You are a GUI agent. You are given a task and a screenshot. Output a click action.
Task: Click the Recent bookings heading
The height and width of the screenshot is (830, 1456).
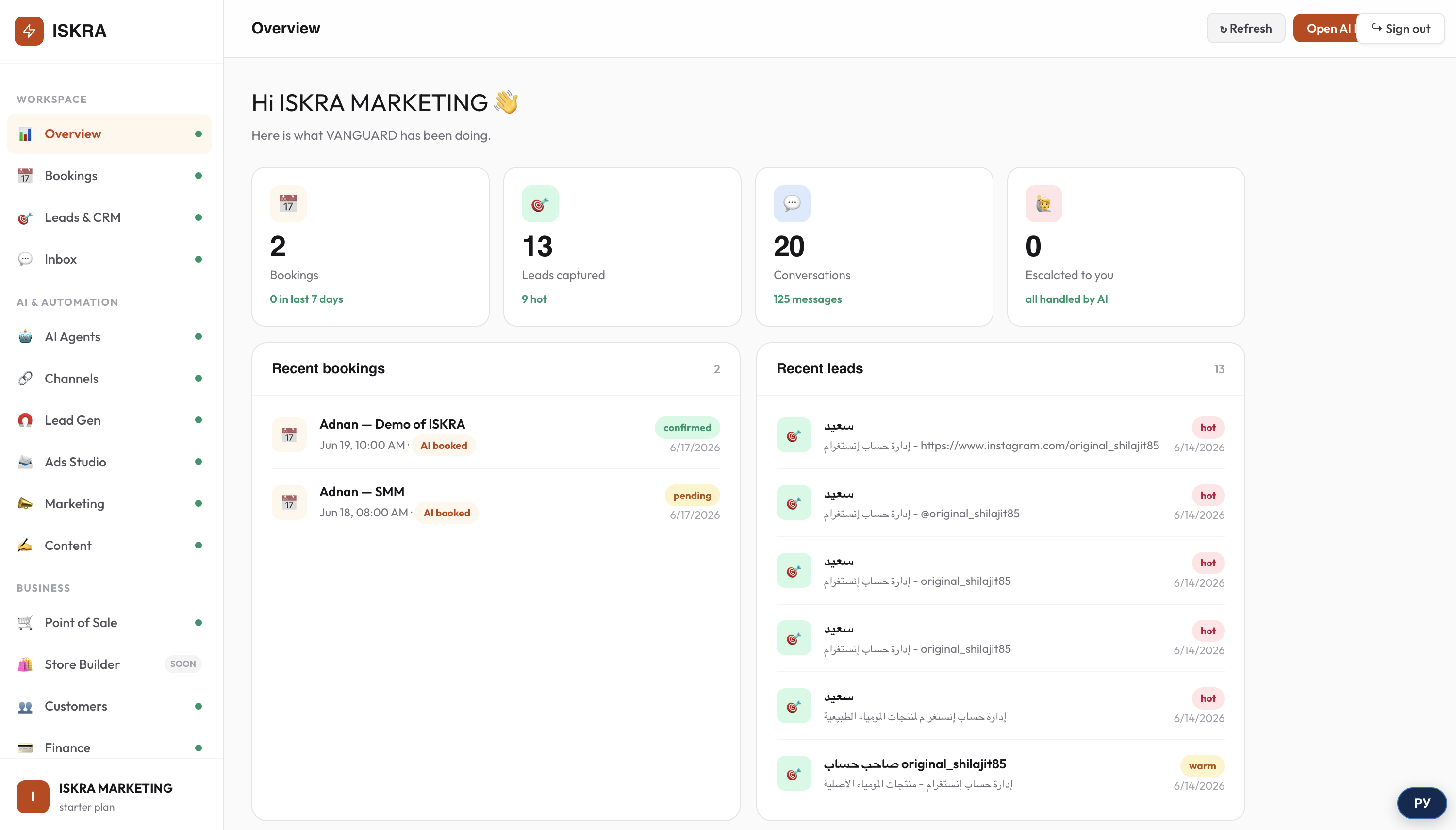pyautogui.click(x=328, y=368)
